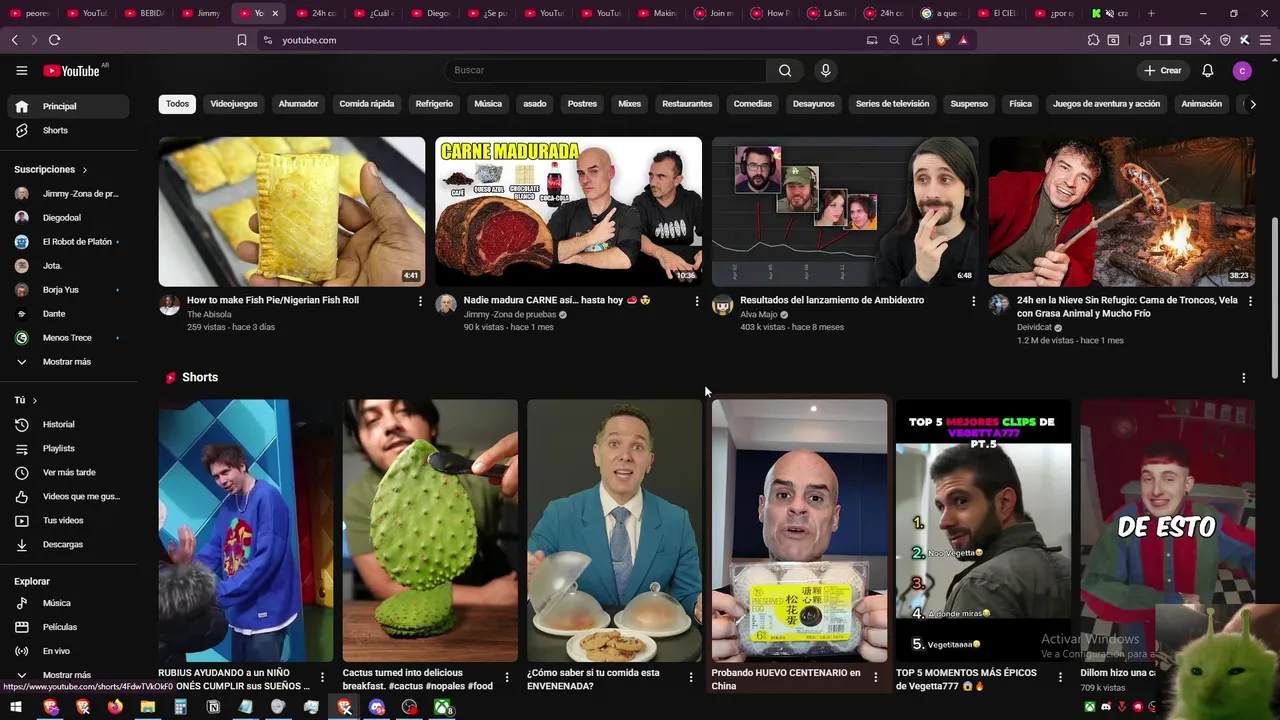Open the account avatar menu
This screenshot has height=720, width=1280.
[1242, 70]
